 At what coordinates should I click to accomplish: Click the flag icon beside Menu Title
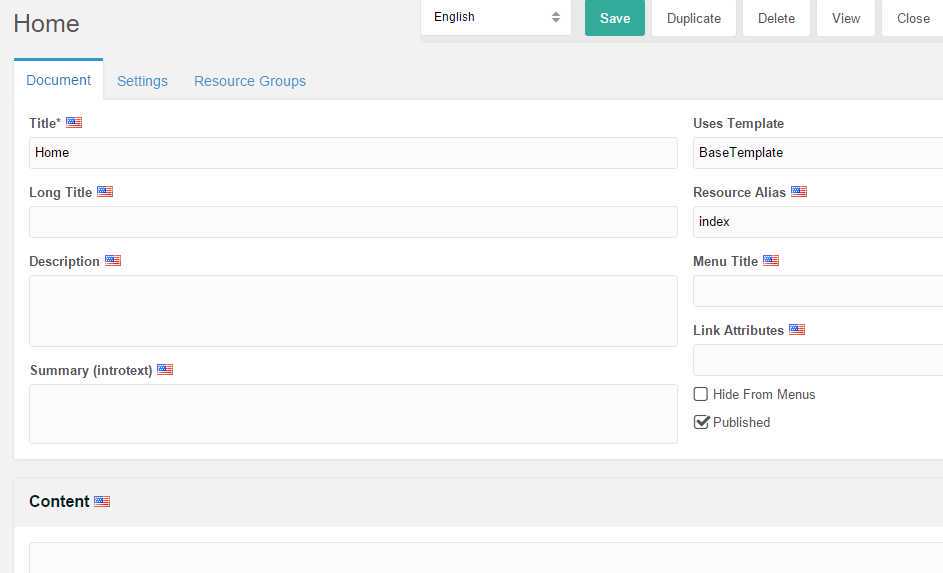[770, 260]
